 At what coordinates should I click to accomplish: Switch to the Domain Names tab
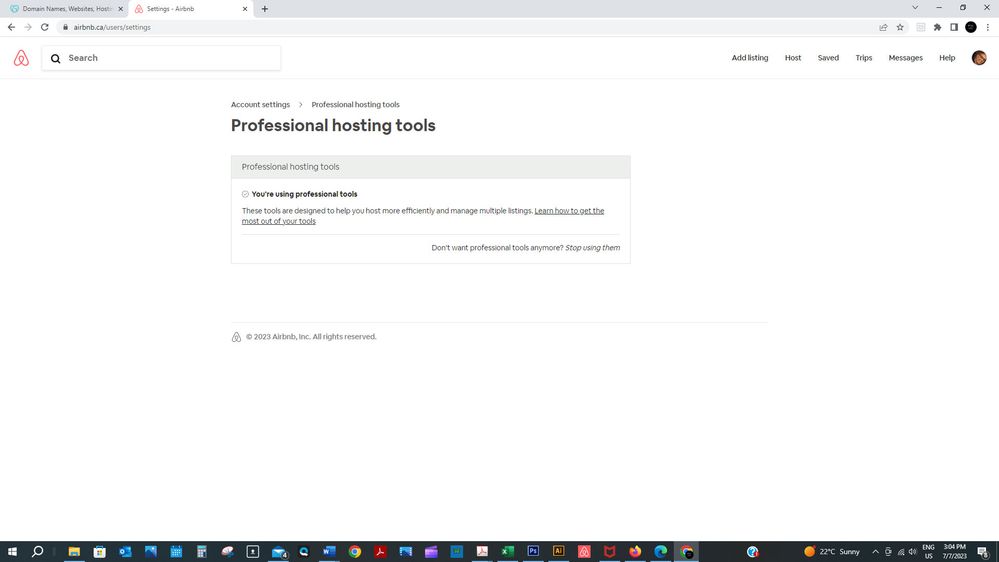66,9
